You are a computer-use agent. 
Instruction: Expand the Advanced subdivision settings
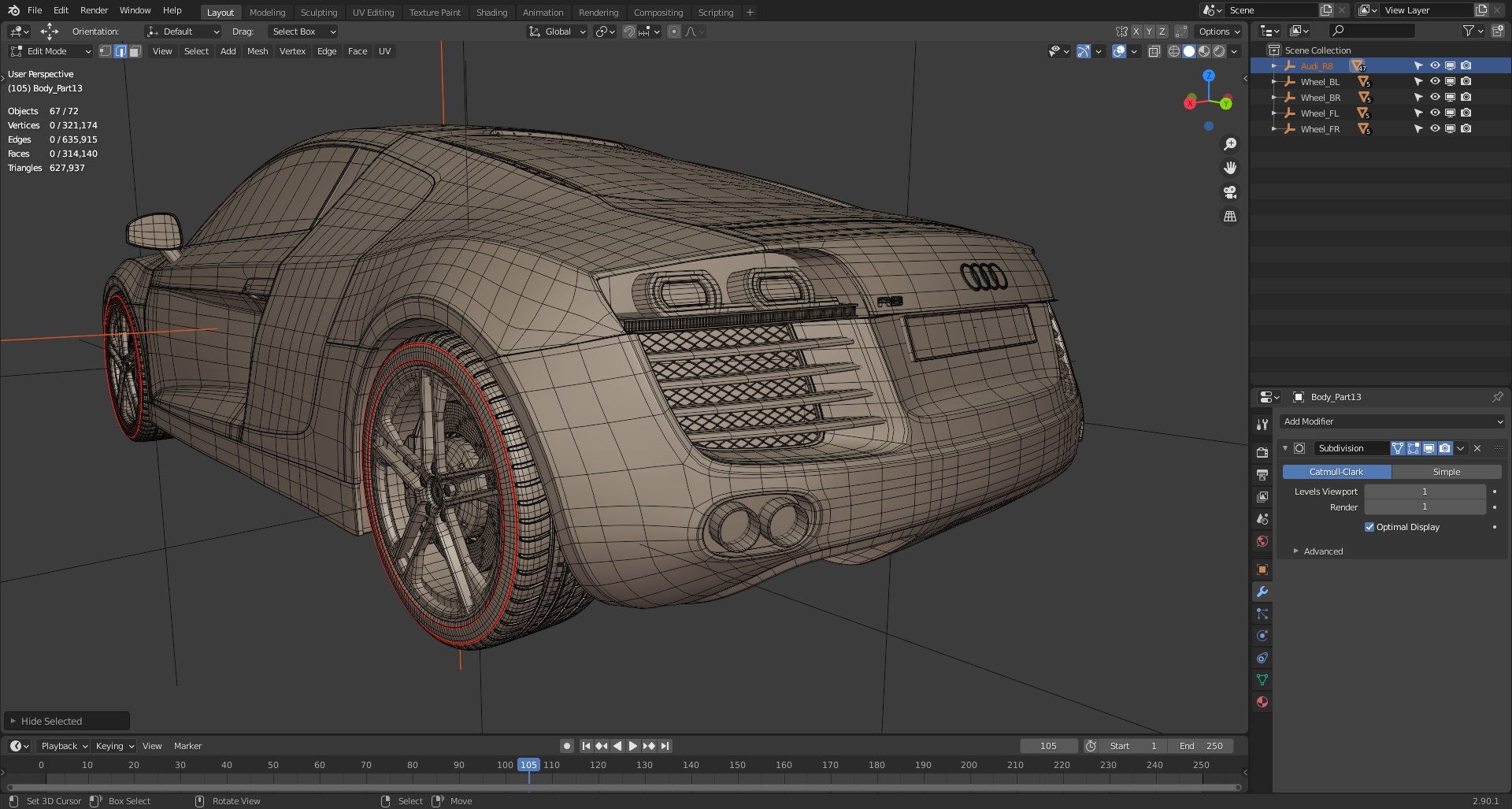(x=1323, y=551)
